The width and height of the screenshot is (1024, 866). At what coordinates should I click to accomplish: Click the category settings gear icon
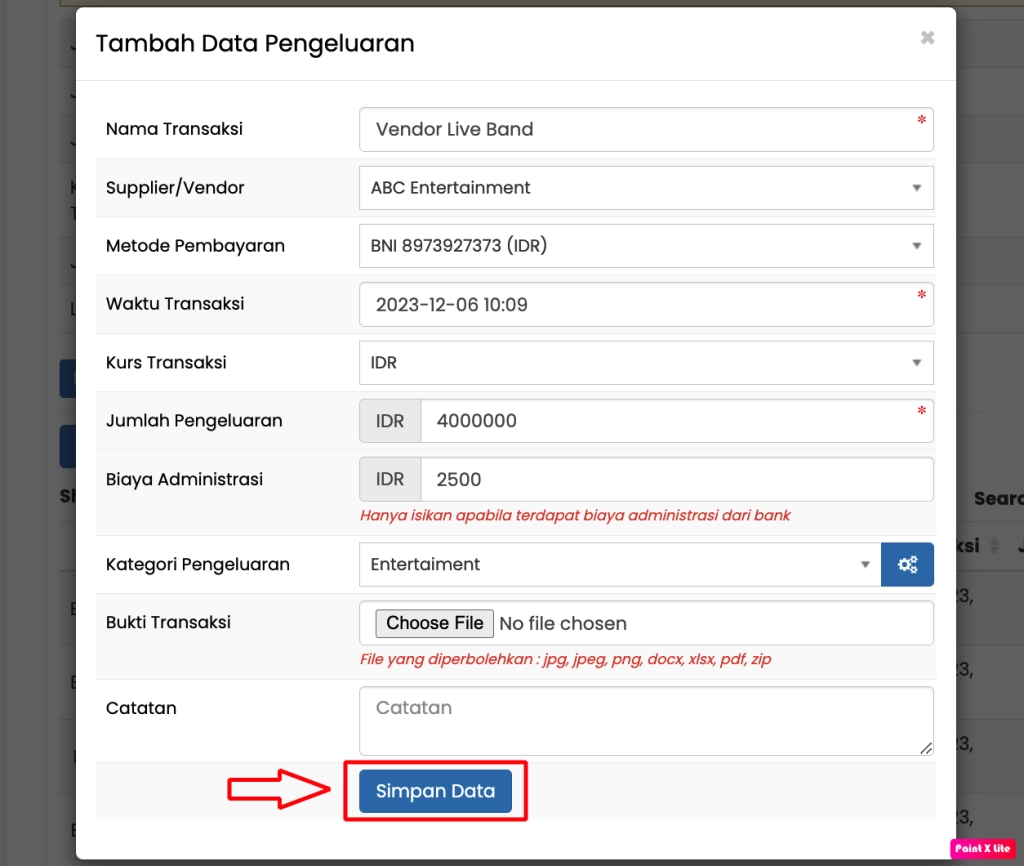tap(907, 565)
